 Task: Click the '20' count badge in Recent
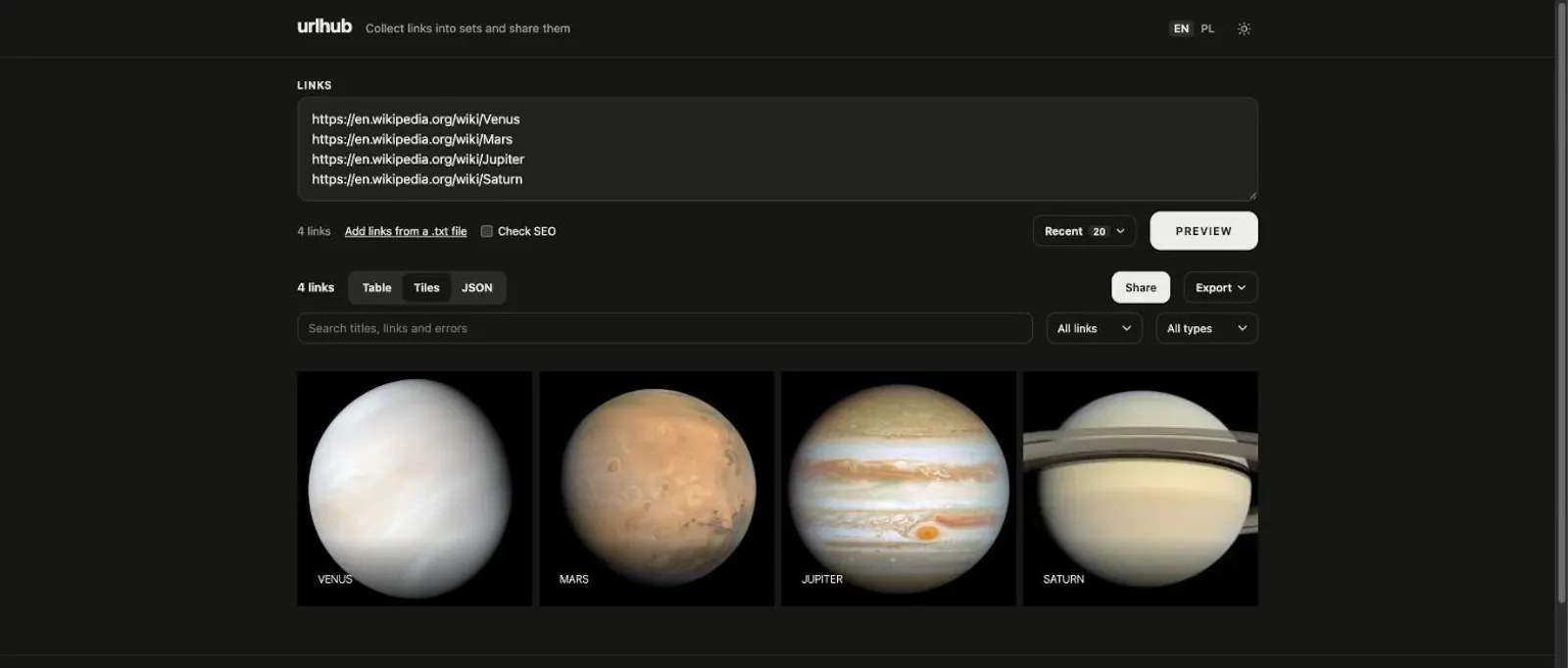1099,232
